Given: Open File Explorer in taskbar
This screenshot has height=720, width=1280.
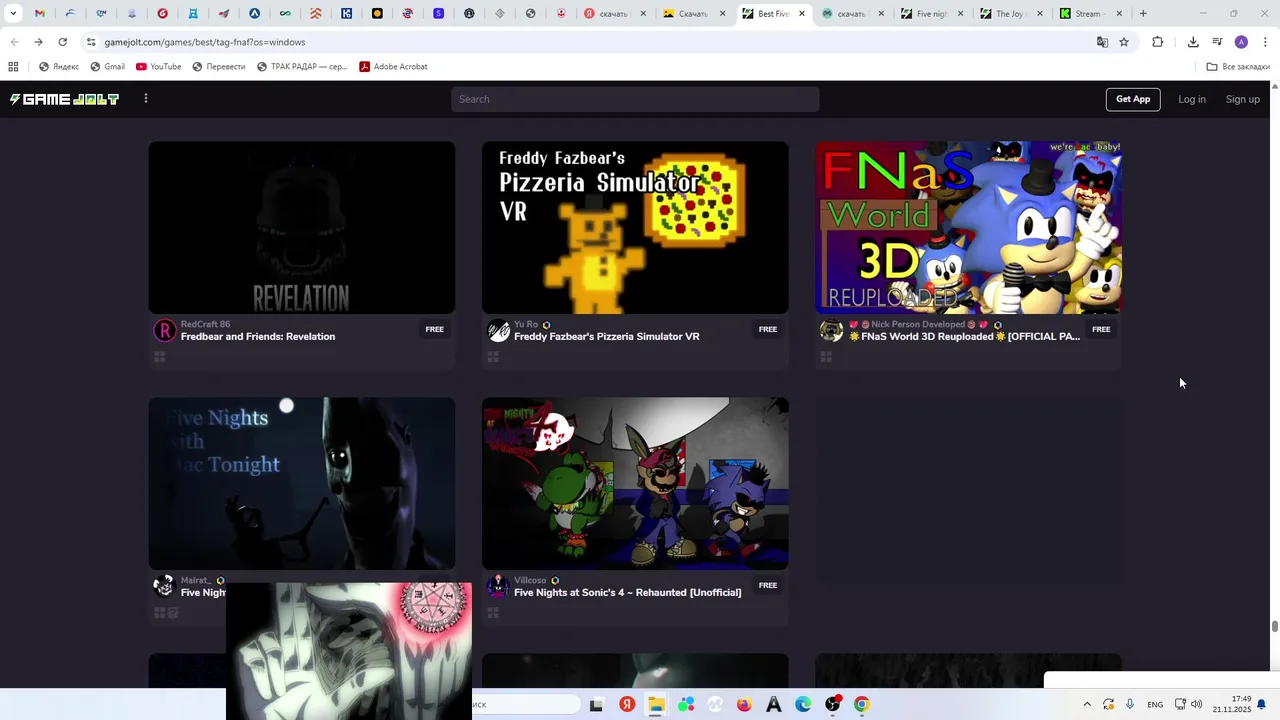Looking at the screenshot, I should 656,705.
